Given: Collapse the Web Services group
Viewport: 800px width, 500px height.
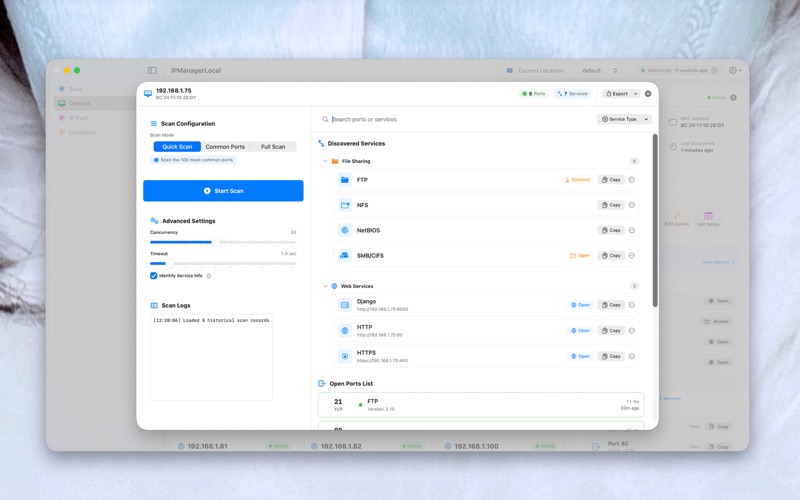Looking at the screenshot, I should 325,286.
